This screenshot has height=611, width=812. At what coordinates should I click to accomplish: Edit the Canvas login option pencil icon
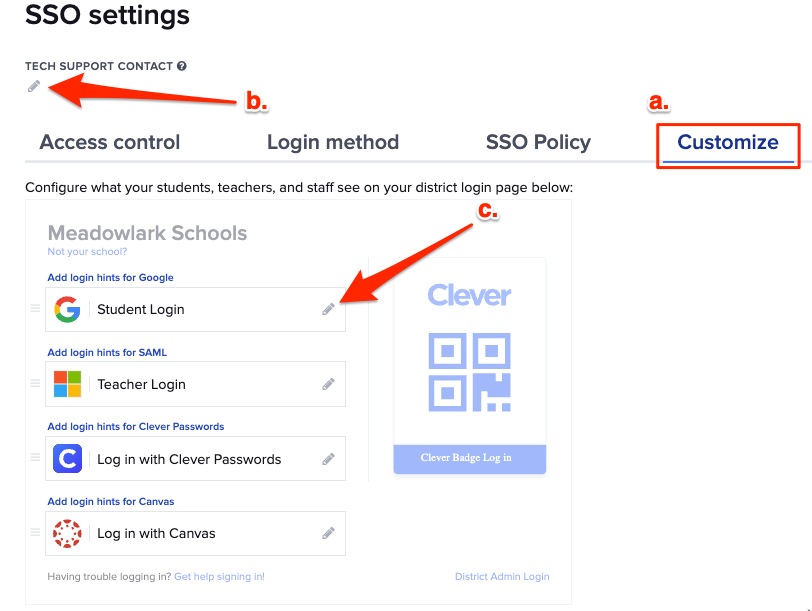pyautogui.click(x=329, y=533)
